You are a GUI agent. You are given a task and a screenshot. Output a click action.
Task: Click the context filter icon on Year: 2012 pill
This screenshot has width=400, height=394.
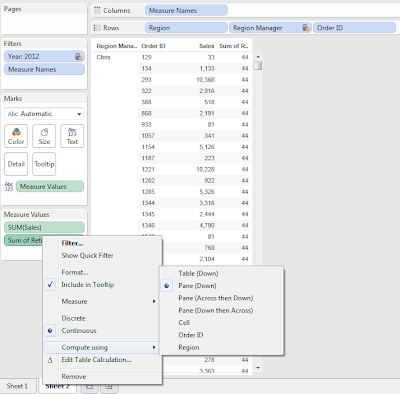pyautogui.click(x=78, y=57)
